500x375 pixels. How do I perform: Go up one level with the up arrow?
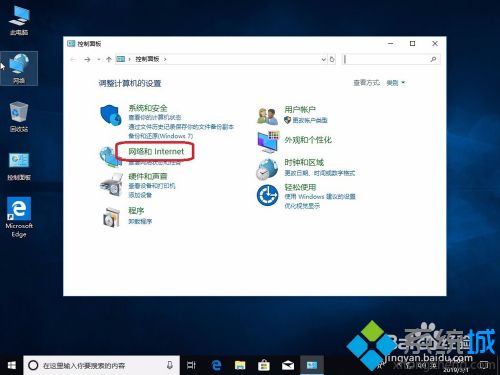click(x=108, y=59)
